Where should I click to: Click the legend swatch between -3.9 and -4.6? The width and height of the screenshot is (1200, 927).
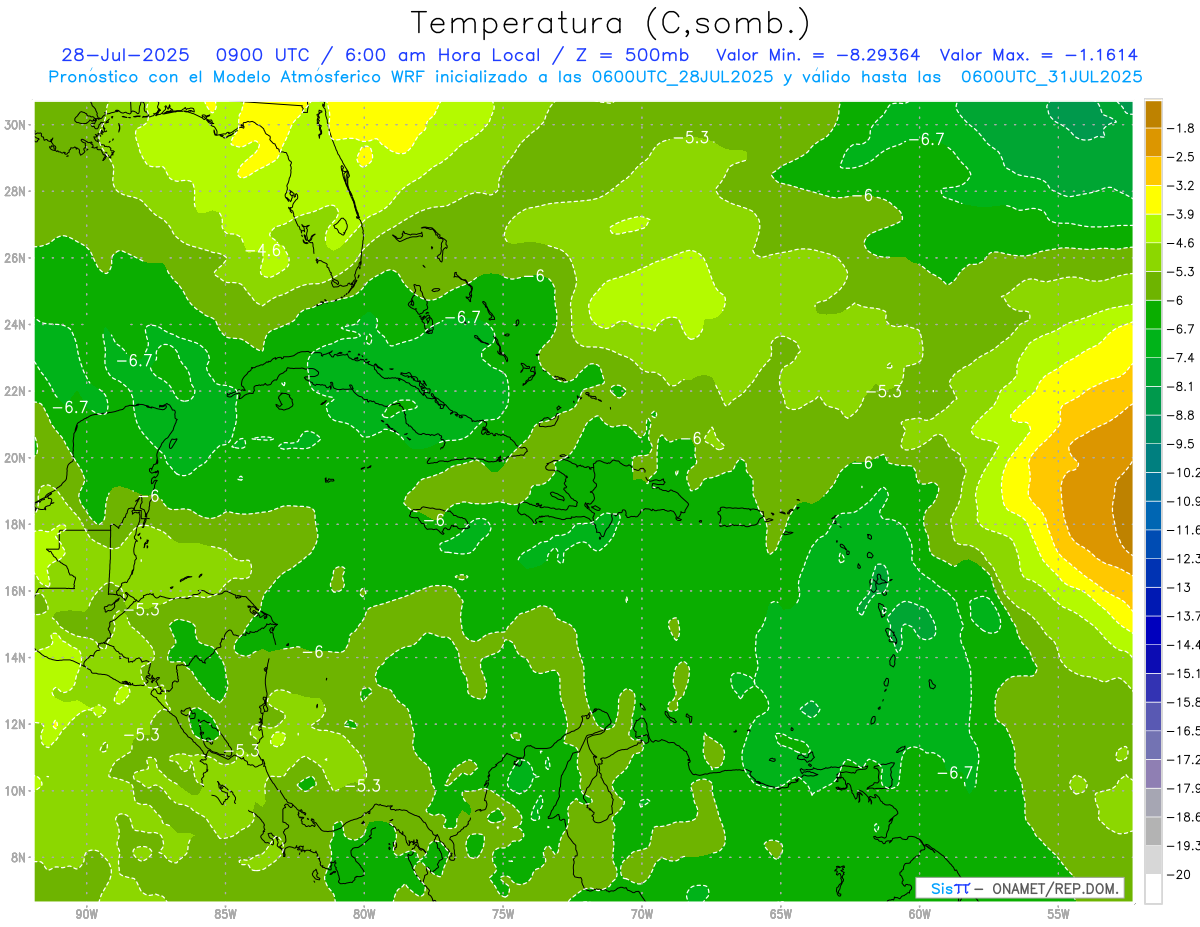pyautogui.click(x=1153, y=228)
